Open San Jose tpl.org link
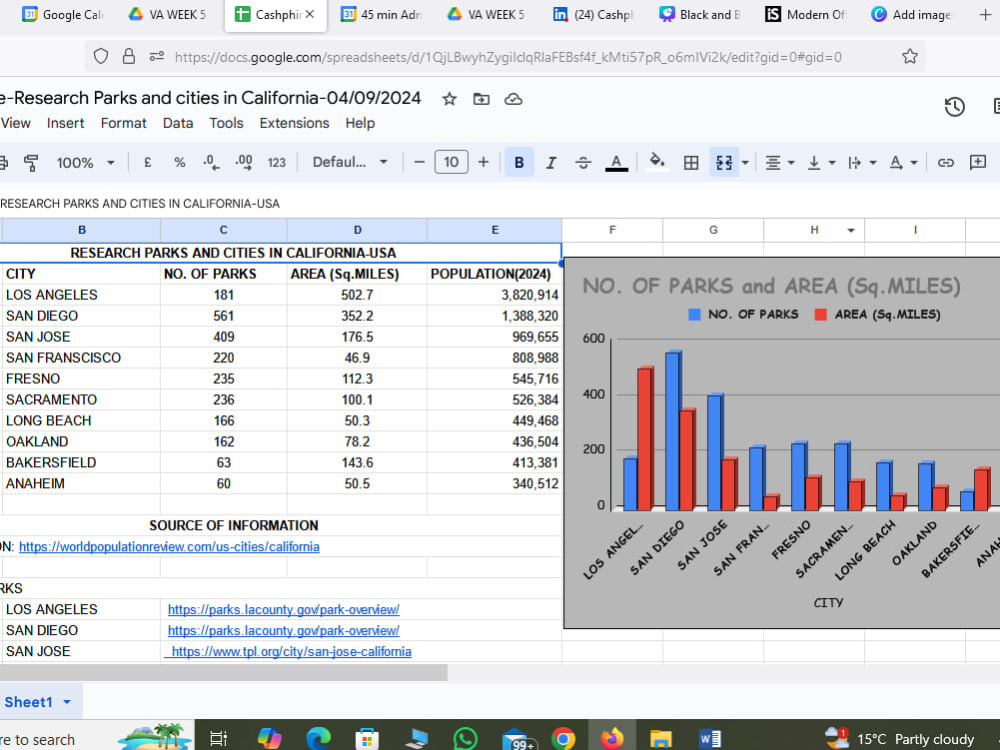1000x750 pixels. 289,652
